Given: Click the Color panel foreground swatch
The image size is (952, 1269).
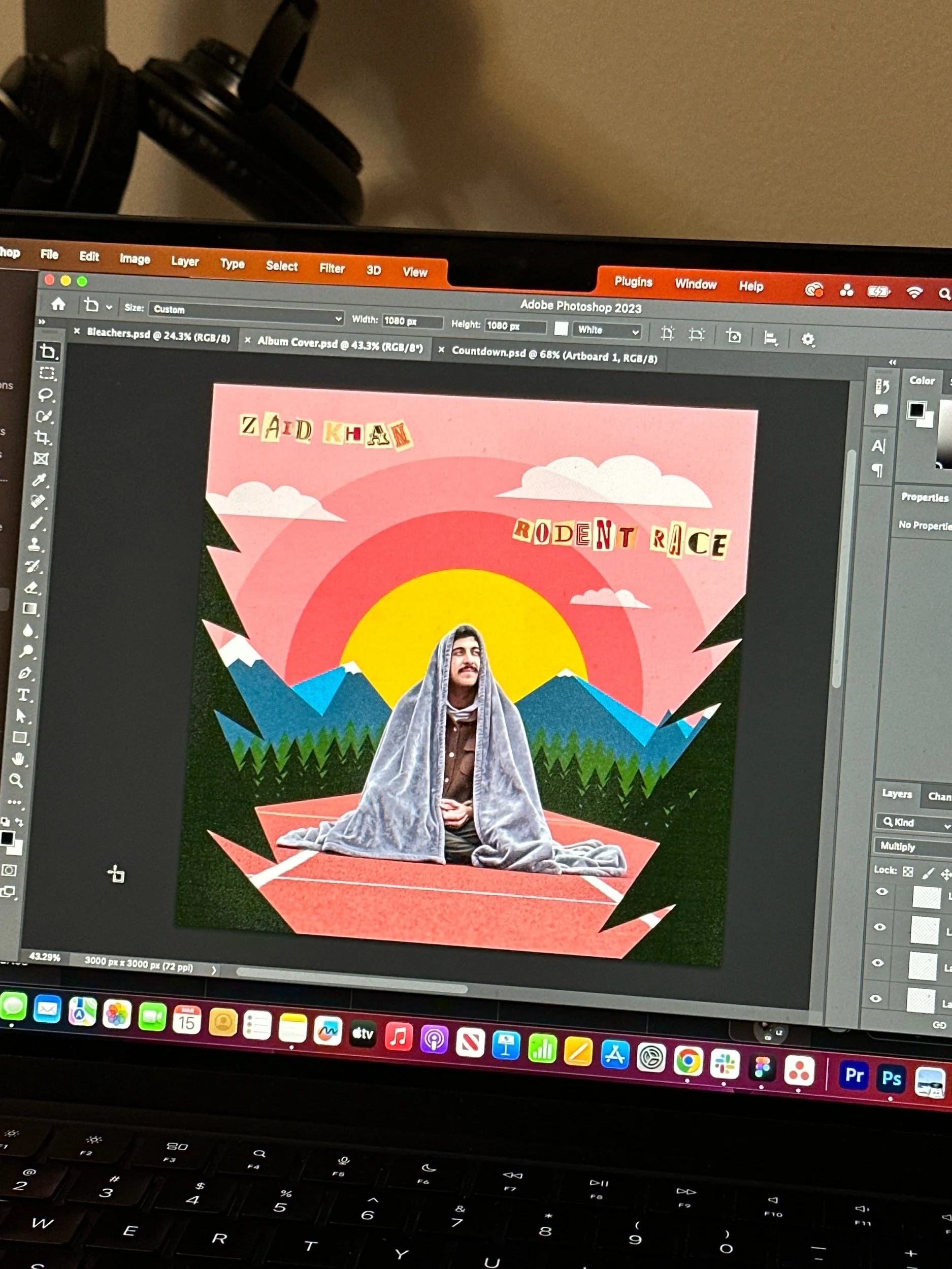Looking at the screenshot, I should [916, 410].
